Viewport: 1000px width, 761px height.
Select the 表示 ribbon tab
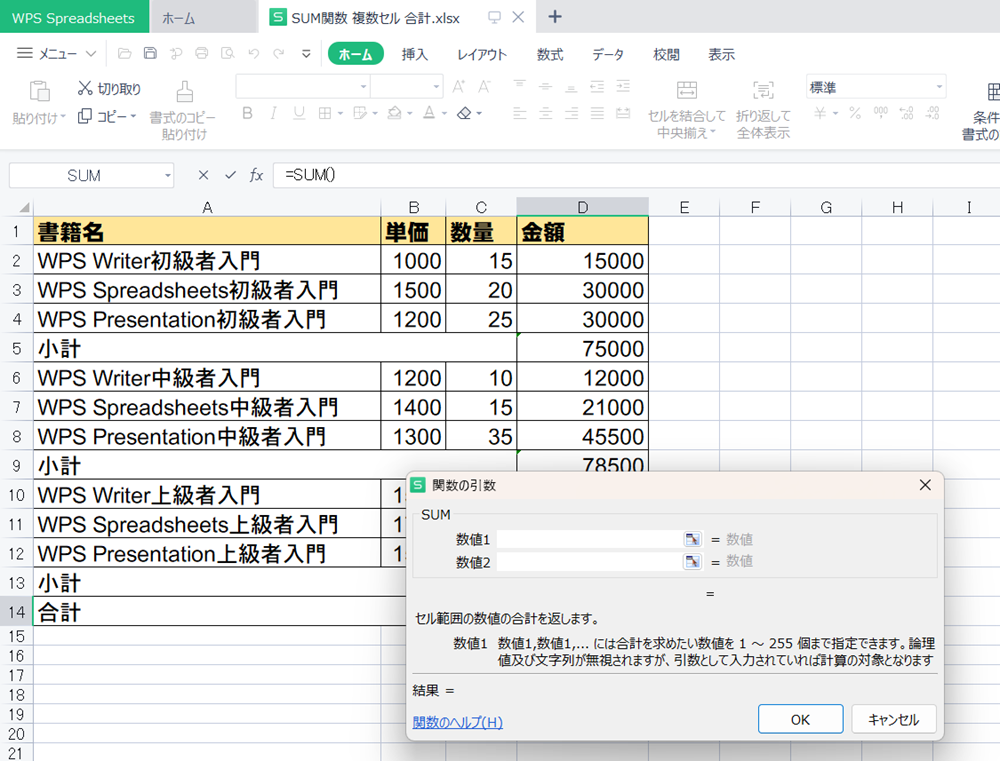coord(721,54)
